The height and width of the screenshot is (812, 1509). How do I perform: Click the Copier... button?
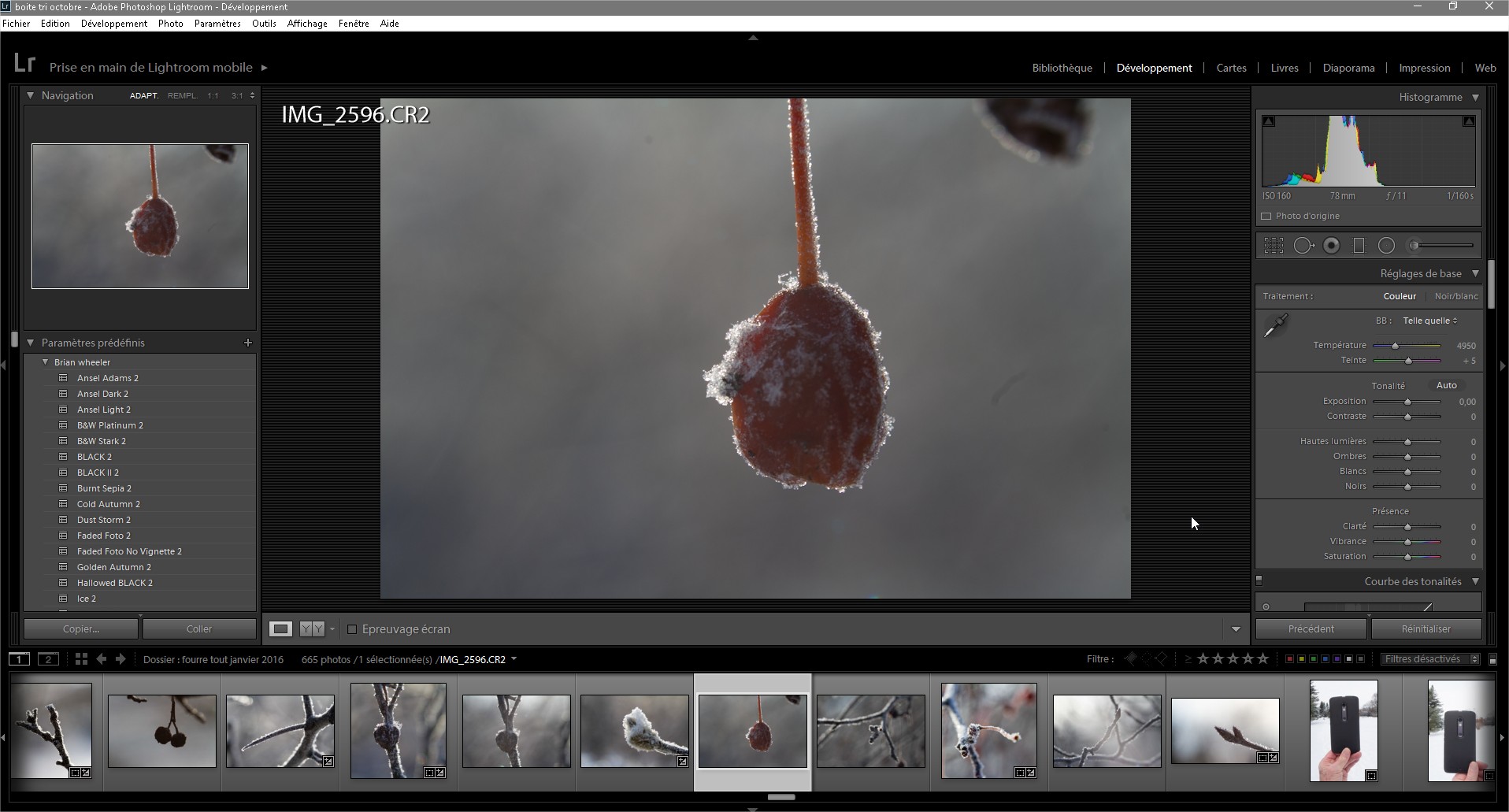[81, 629]
